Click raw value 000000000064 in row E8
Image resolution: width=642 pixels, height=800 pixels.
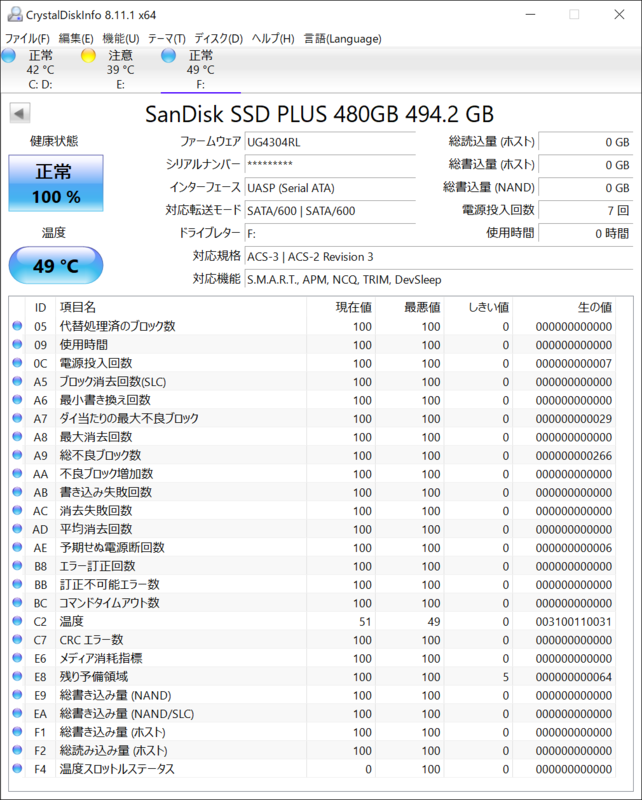point(574,677)
